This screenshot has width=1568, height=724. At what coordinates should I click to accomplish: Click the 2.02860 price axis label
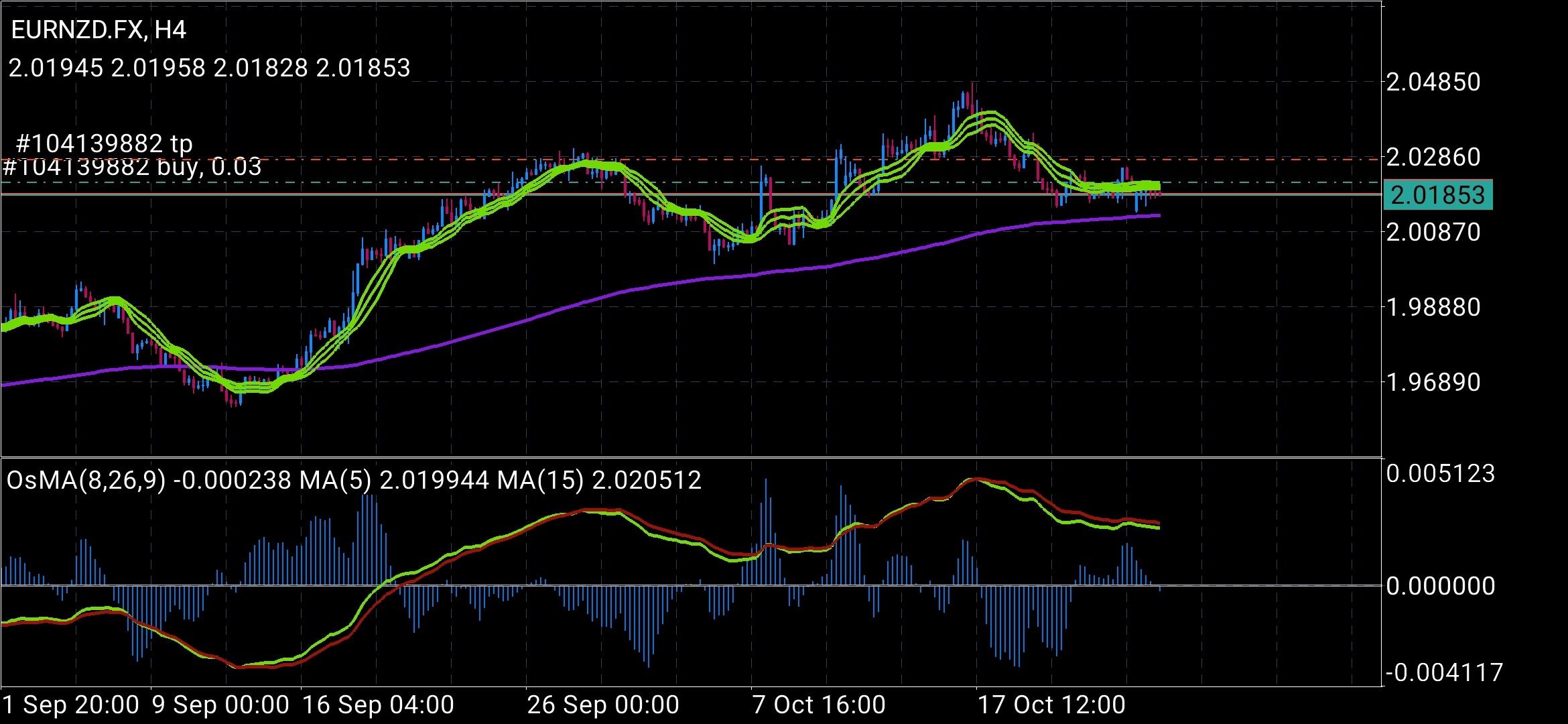pos(1433,157)
